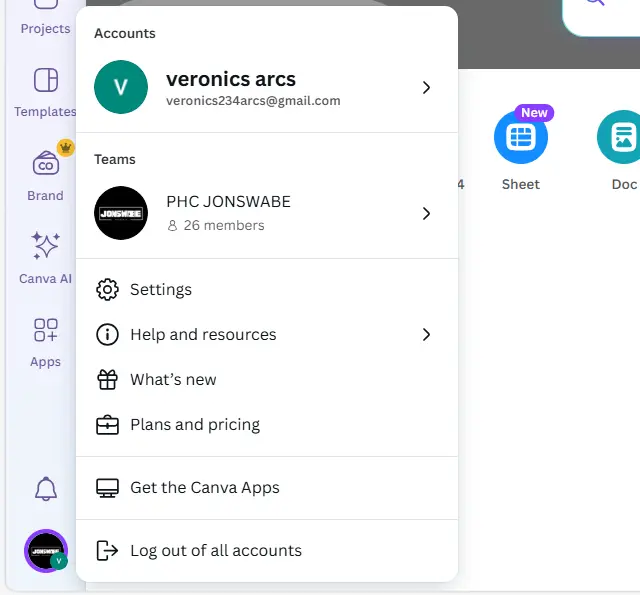
Task: Open the notifications bell icon
Action: (x=46, y=488)
